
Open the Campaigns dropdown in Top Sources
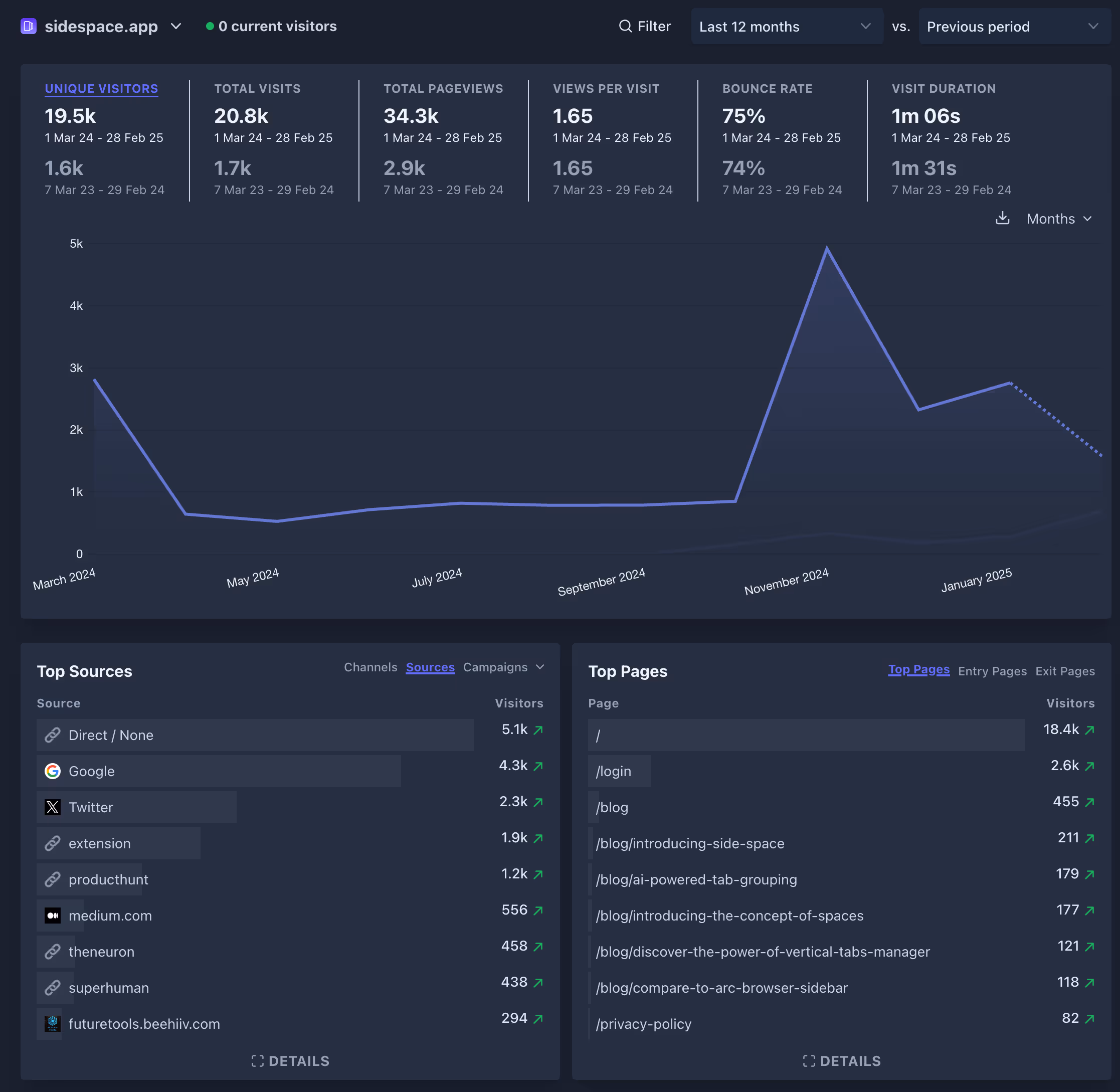tap(503, 667)
